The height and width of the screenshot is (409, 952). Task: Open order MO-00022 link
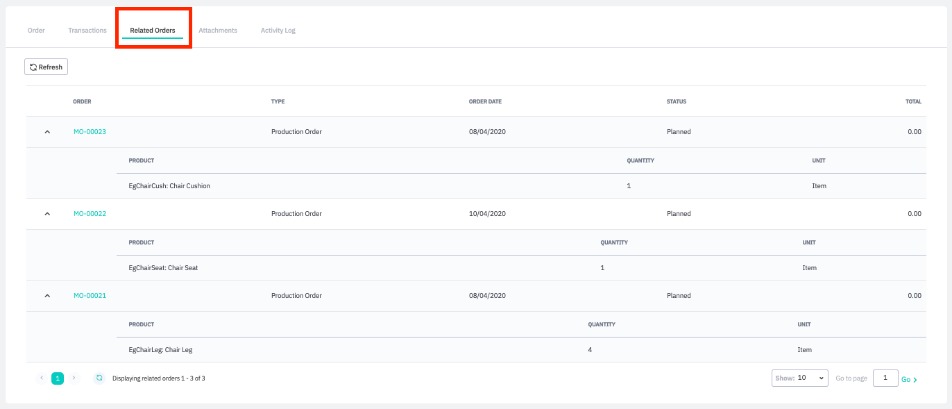pyautogui.click(x=90, y=214)
